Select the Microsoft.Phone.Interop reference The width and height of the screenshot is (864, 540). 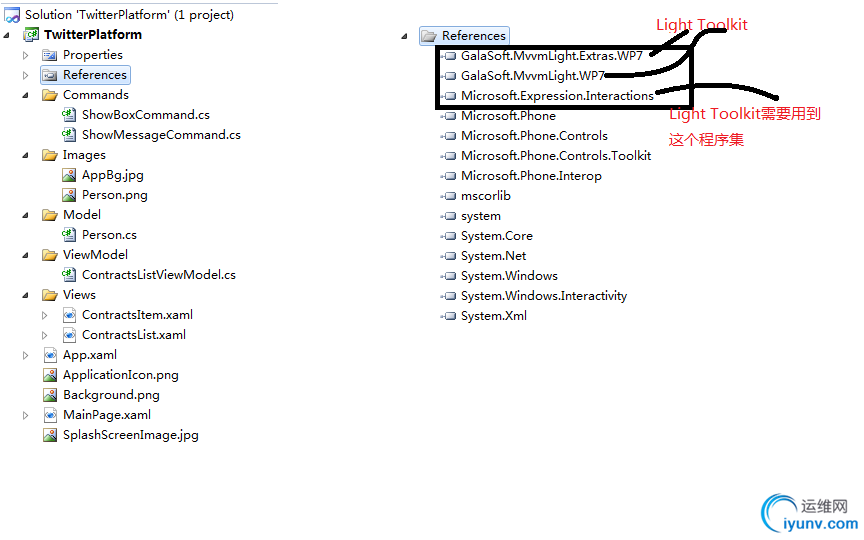pos(531,176)
